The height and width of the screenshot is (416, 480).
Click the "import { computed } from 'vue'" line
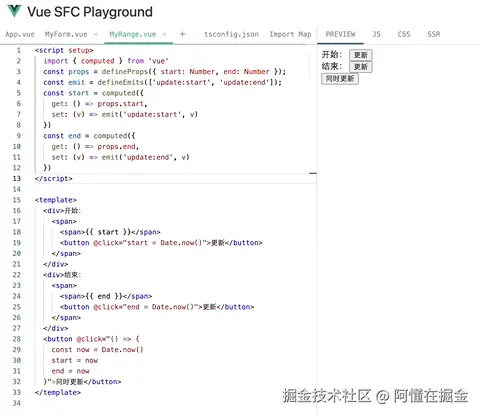click(x=106, y=61)
